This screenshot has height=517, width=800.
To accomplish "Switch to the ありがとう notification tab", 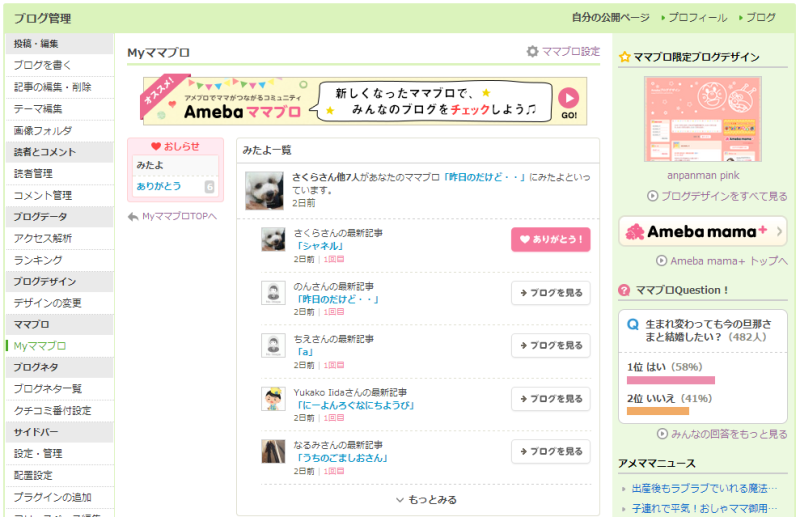I will coord(174,186).
